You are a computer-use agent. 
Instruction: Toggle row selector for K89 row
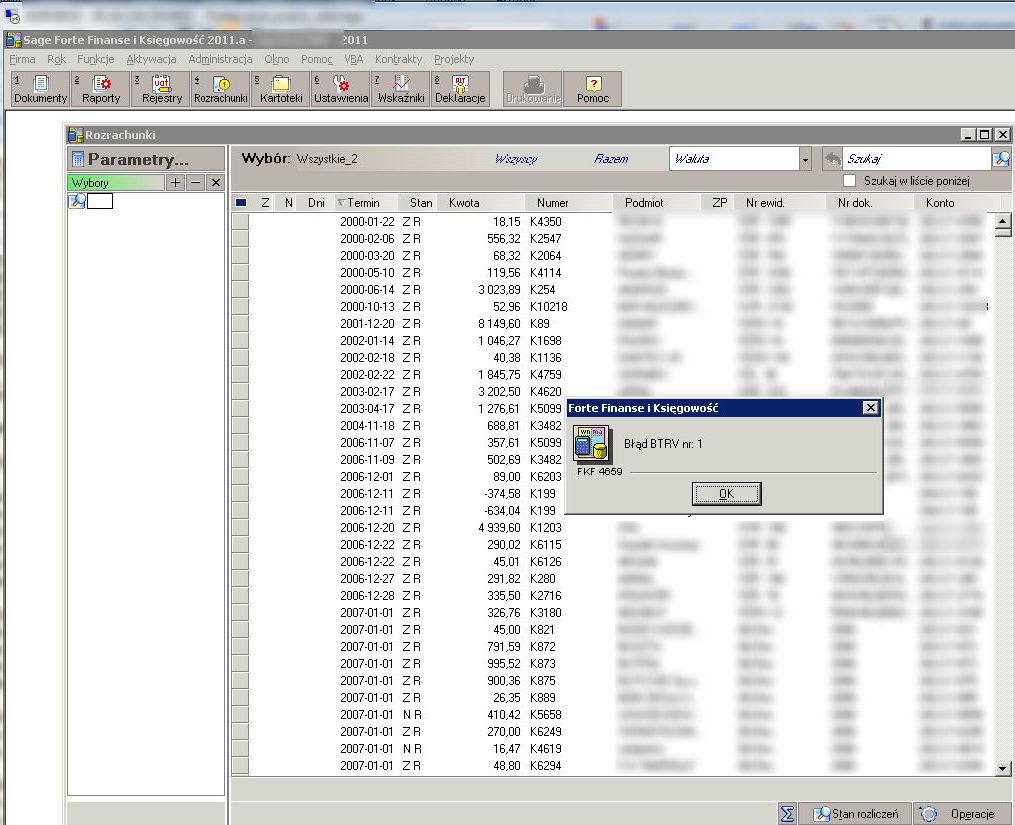240,324
